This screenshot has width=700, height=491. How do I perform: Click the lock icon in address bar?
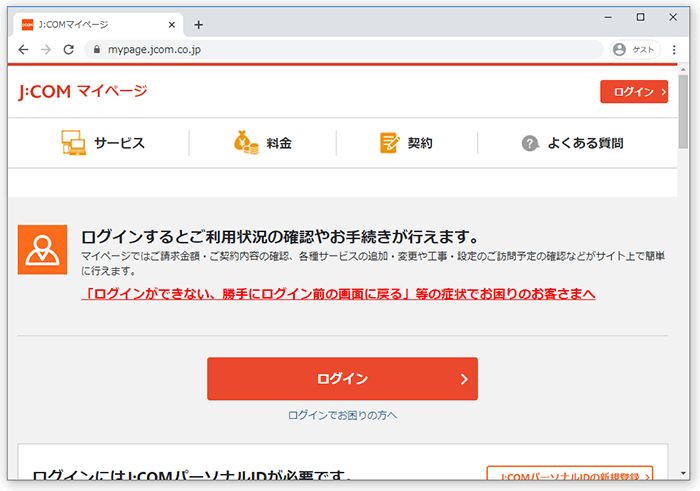pos(96,50)
